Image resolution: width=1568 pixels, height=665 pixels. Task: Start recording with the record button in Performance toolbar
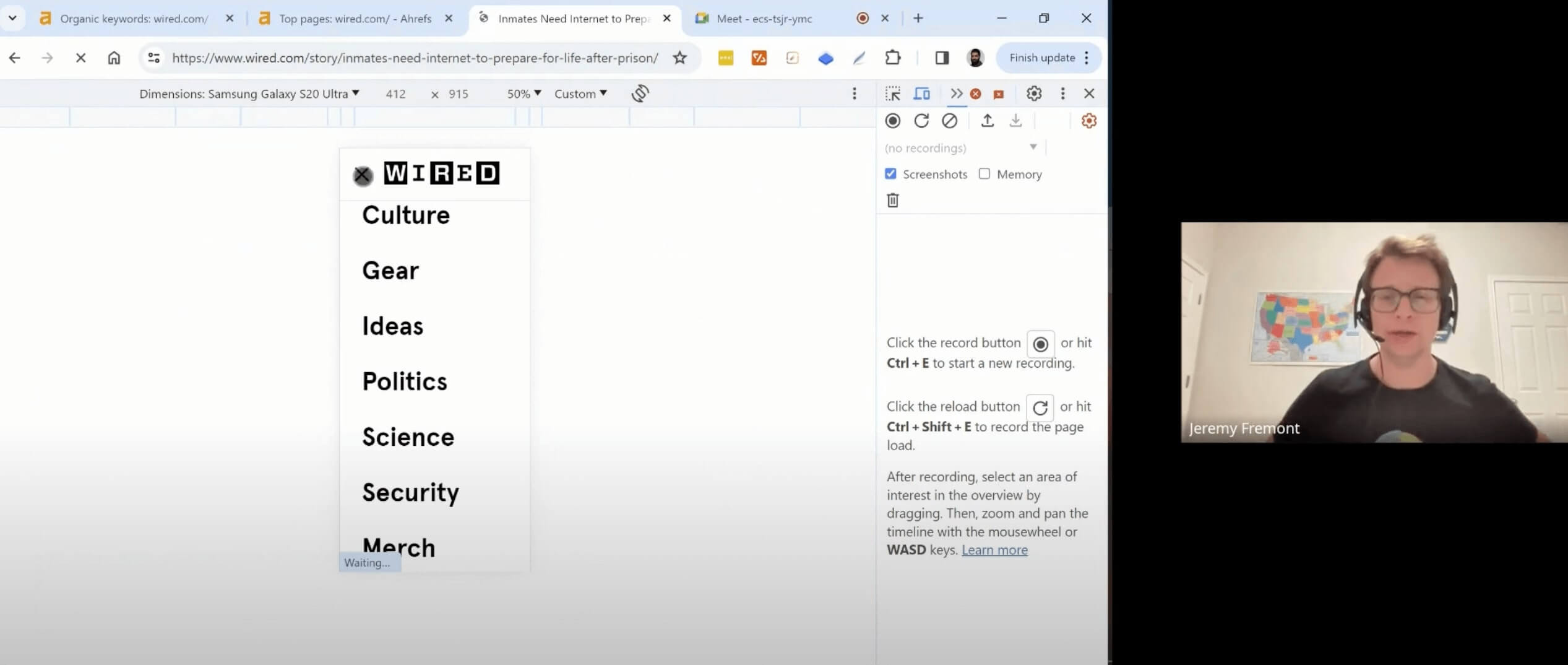pyautogui.click(x=892, y=121)
